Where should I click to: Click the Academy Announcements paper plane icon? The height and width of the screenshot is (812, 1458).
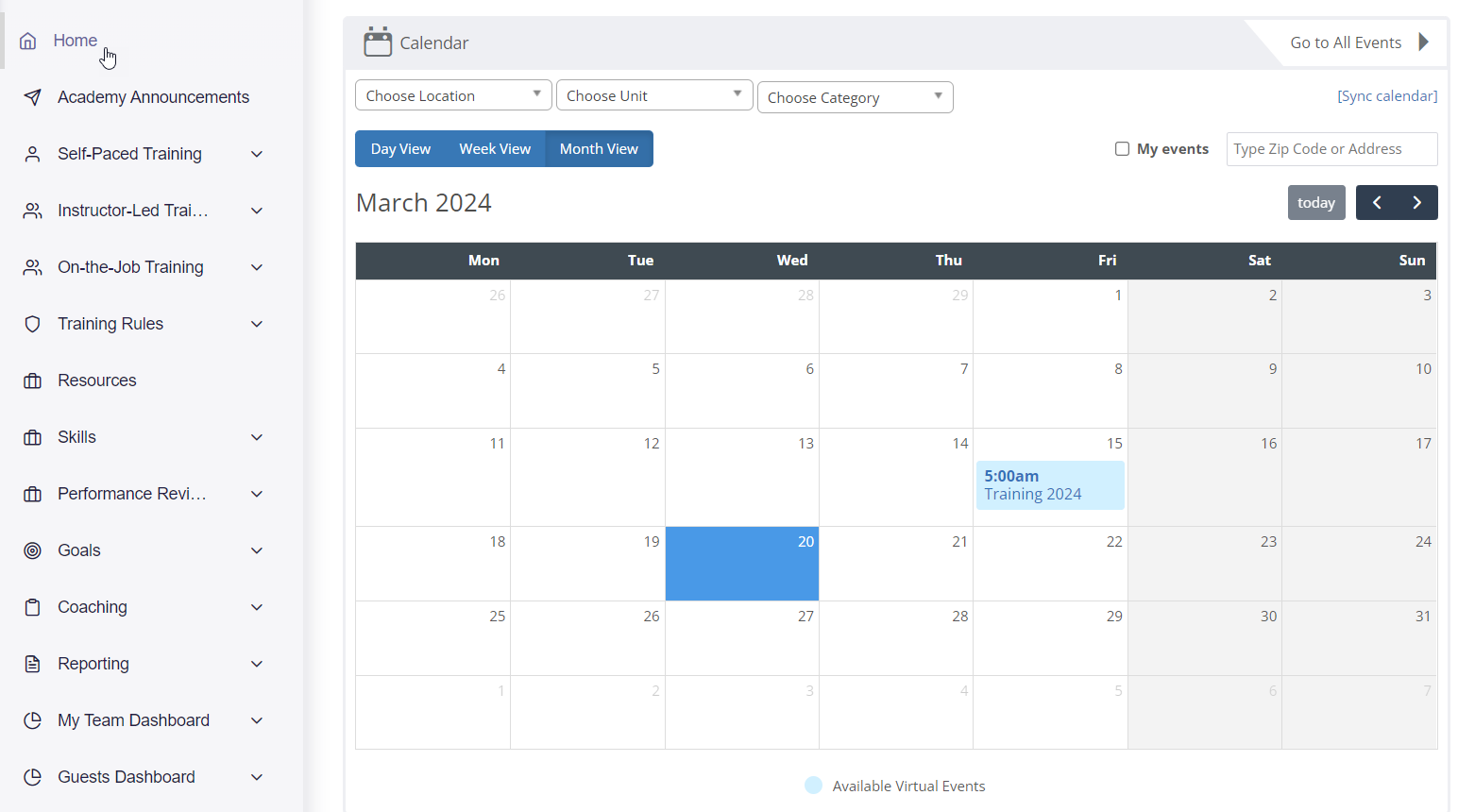[32, 97]
